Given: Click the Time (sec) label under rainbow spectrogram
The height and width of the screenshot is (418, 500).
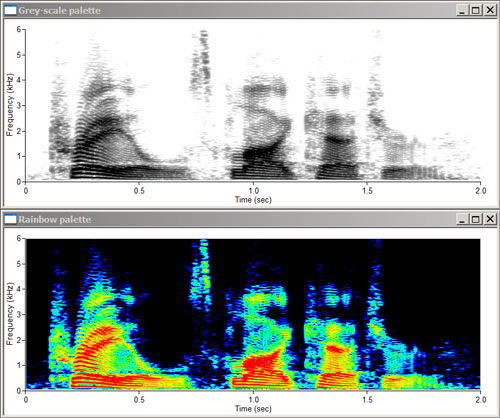Looking at the screenshot, I should point(253,409).
